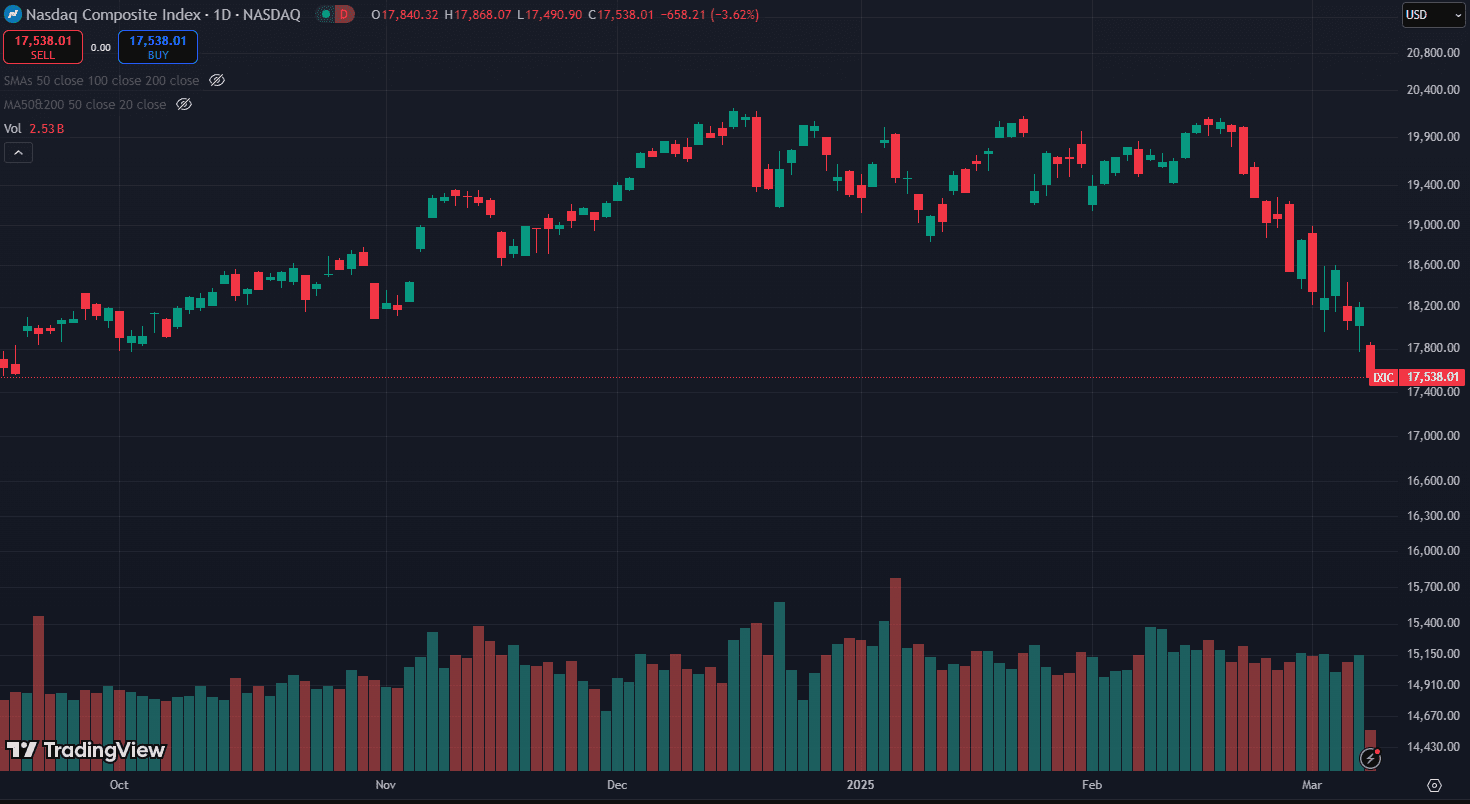This screenshot has width=1470, height=804.
Task: Click the 19,000.00 price axis label
Action: click(x=1434, y=225)
